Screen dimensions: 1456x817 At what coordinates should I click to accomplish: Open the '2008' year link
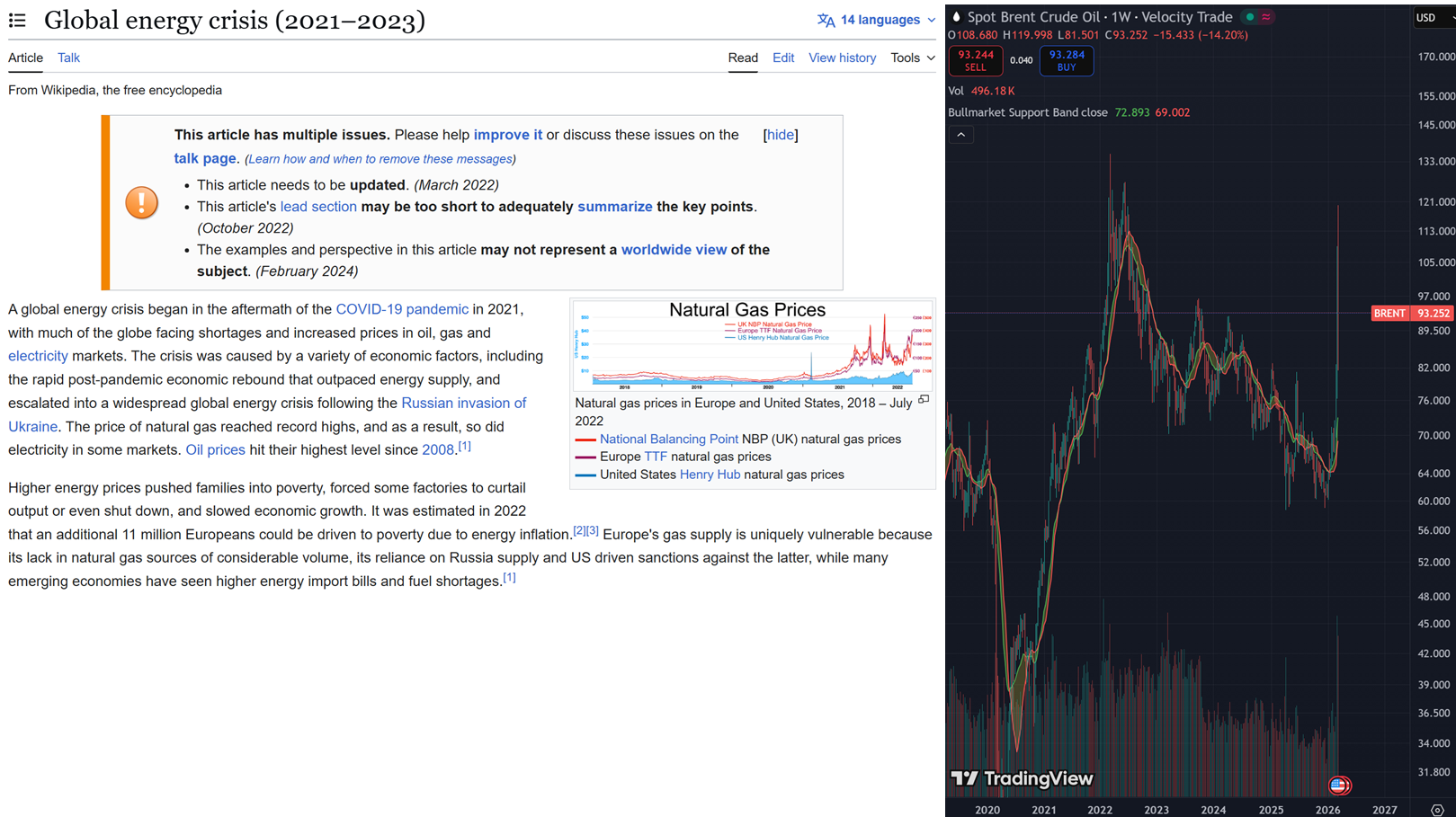coord(438,450)
